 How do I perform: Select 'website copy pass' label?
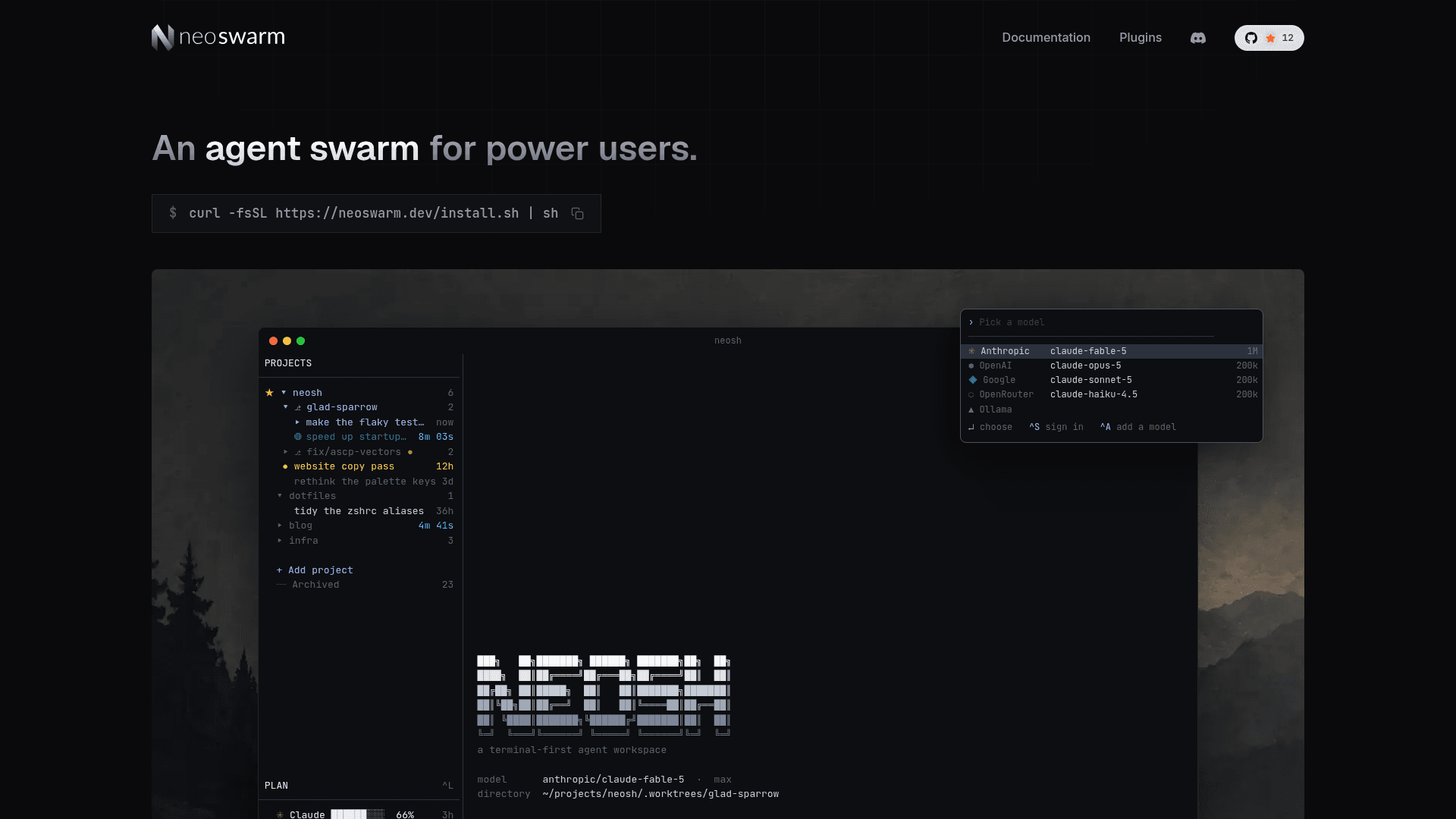(344, 466)
